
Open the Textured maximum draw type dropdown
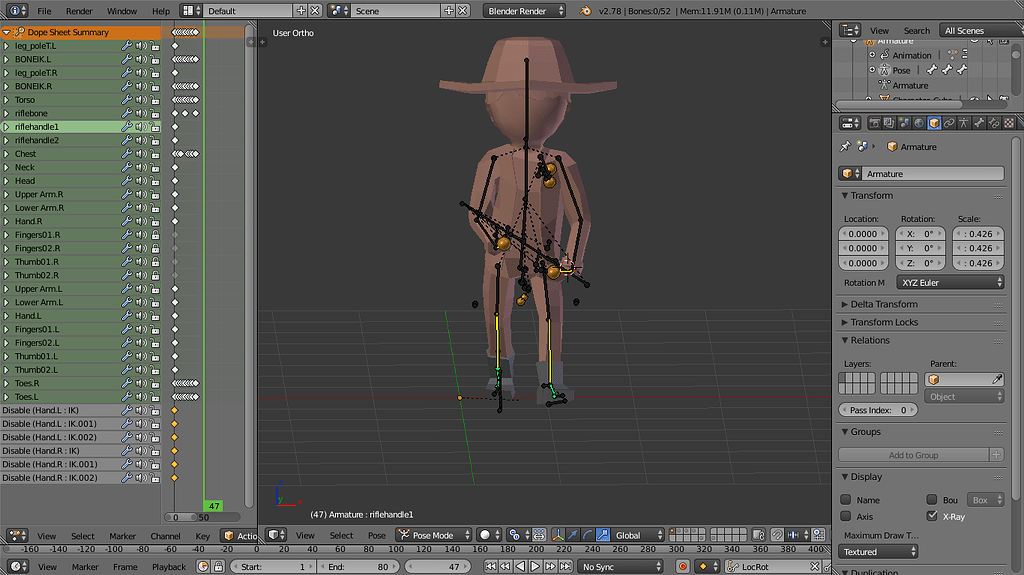point(878,551)
